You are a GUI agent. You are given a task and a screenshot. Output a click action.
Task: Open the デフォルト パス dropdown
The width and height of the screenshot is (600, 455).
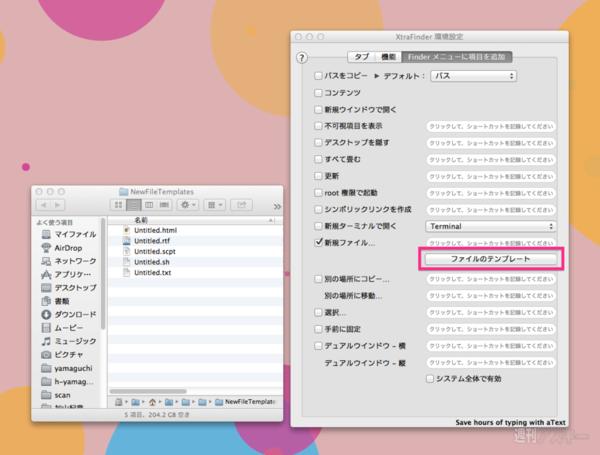[x=473, y=76]
